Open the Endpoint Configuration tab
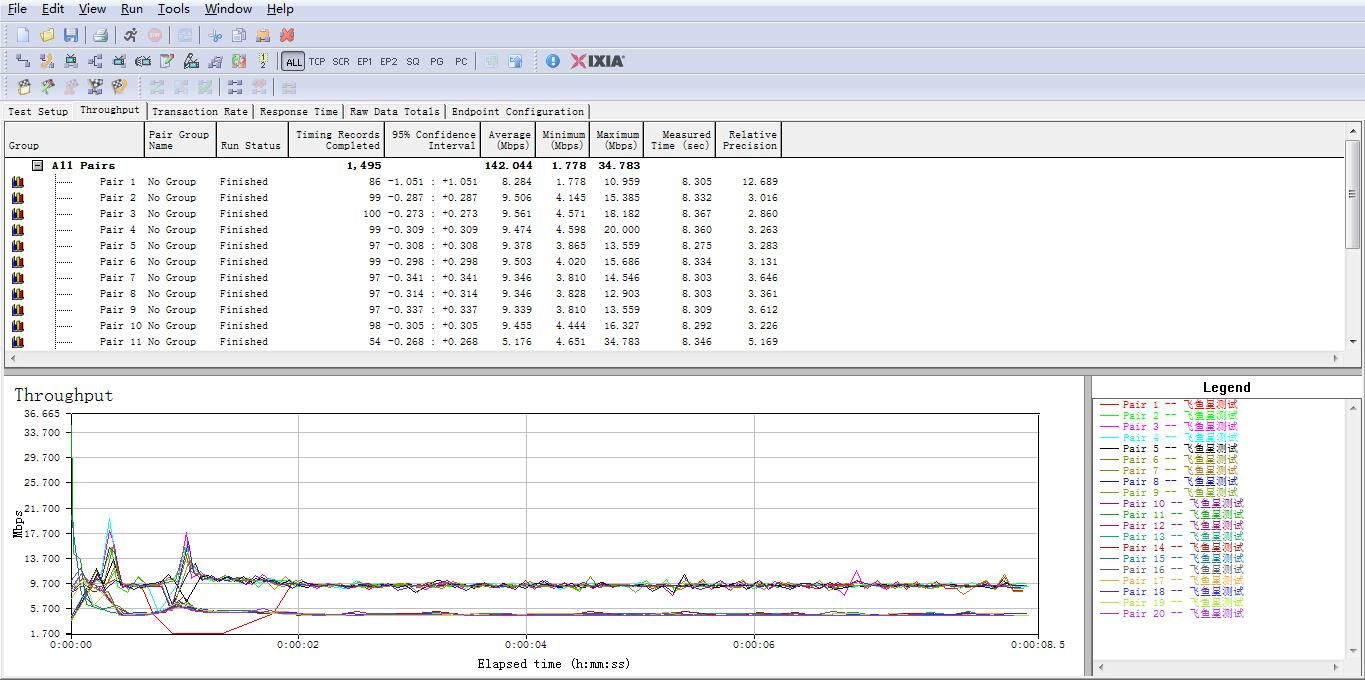This screenshot has width=1365, height=680. click(518, 112)
